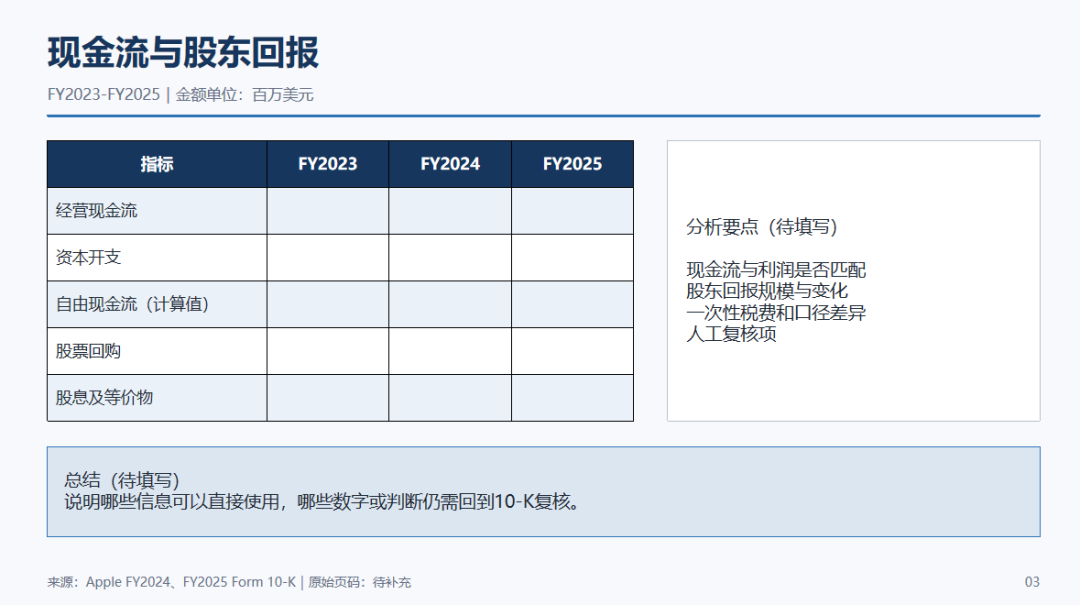Screen dimensions: 1080x605
Task: Click empty FY2025 cell for 股息及等价物
Action: [572, 398]
